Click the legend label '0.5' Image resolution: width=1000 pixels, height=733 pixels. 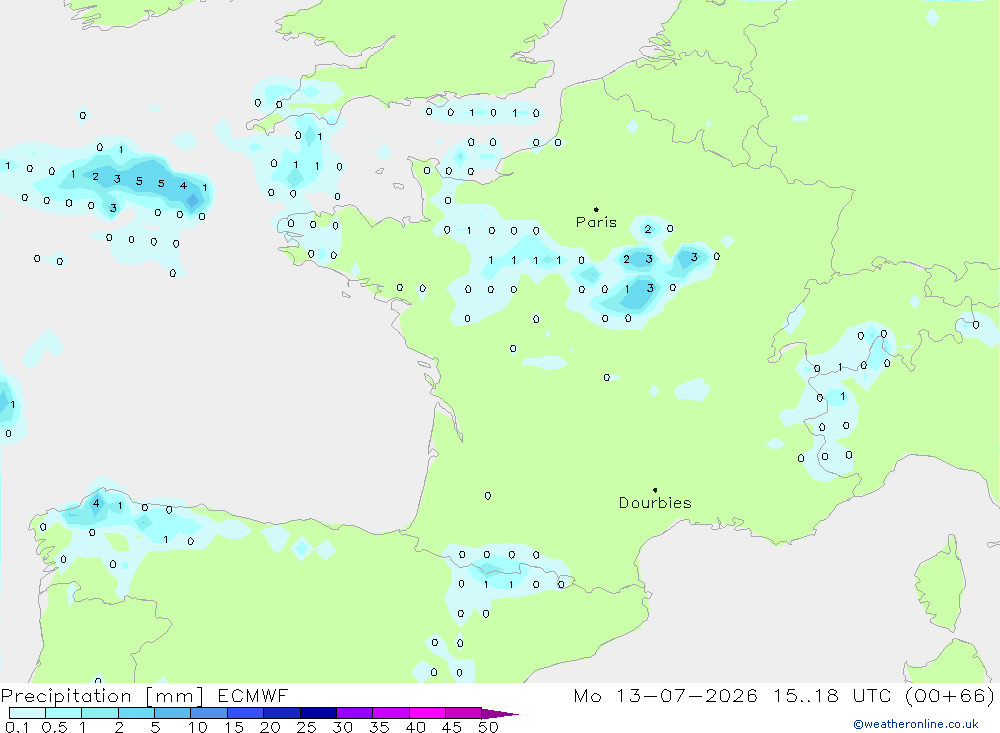coord(54,727)
